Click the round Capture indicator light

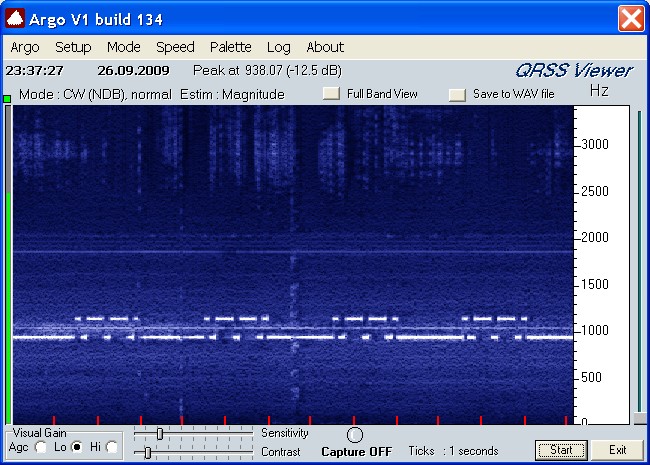click(354, 435)
